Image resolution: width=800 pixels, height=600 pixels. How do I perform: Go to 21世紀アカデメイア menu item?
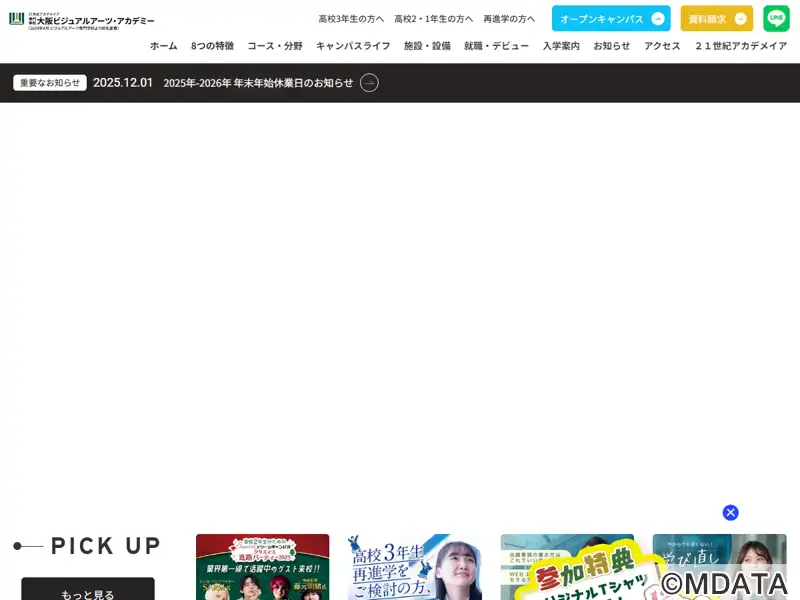tap(741, 46)
